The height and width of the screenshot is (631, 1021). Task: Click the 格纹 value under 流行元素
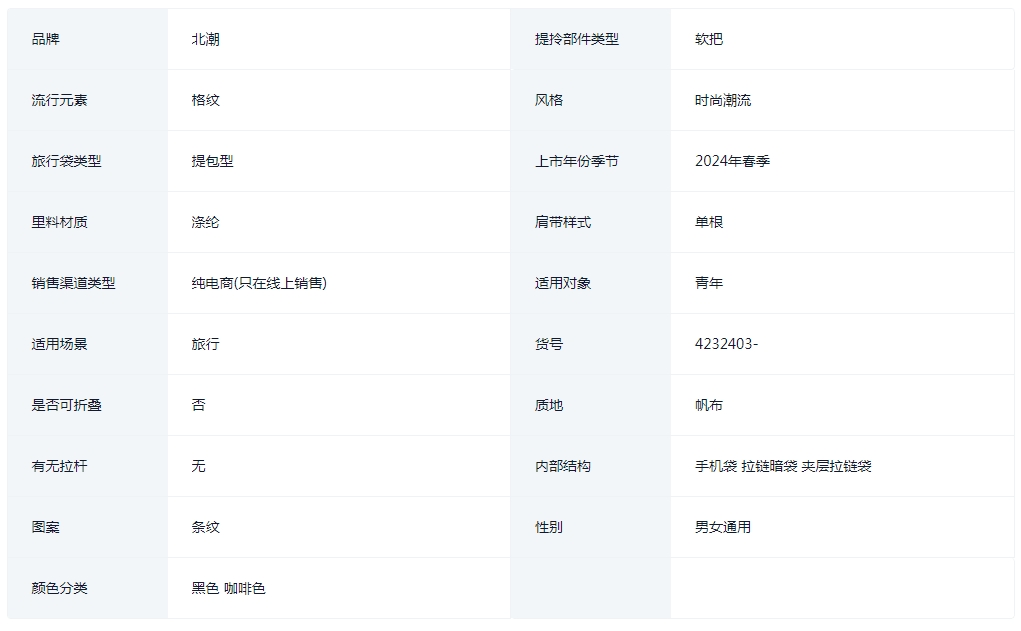coord(205,100)
